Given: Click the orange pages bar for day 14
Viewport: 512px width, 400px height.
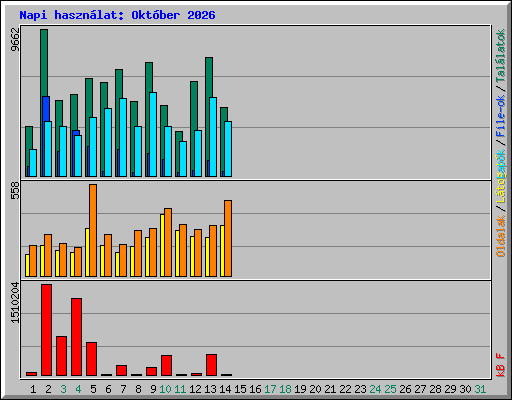Looking at the screenshot, I should pos(228,238).
